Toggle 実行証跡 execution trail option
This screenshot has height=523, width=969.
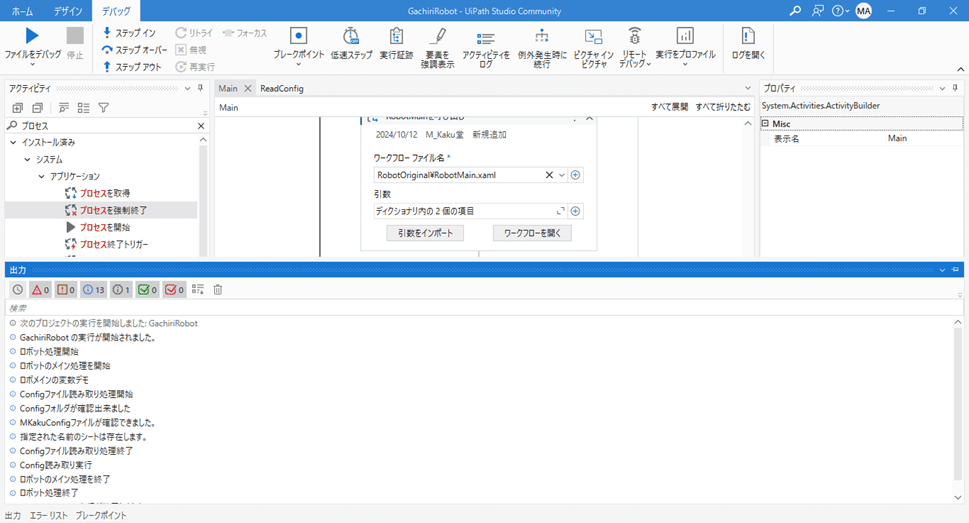[x=396, y=43]
